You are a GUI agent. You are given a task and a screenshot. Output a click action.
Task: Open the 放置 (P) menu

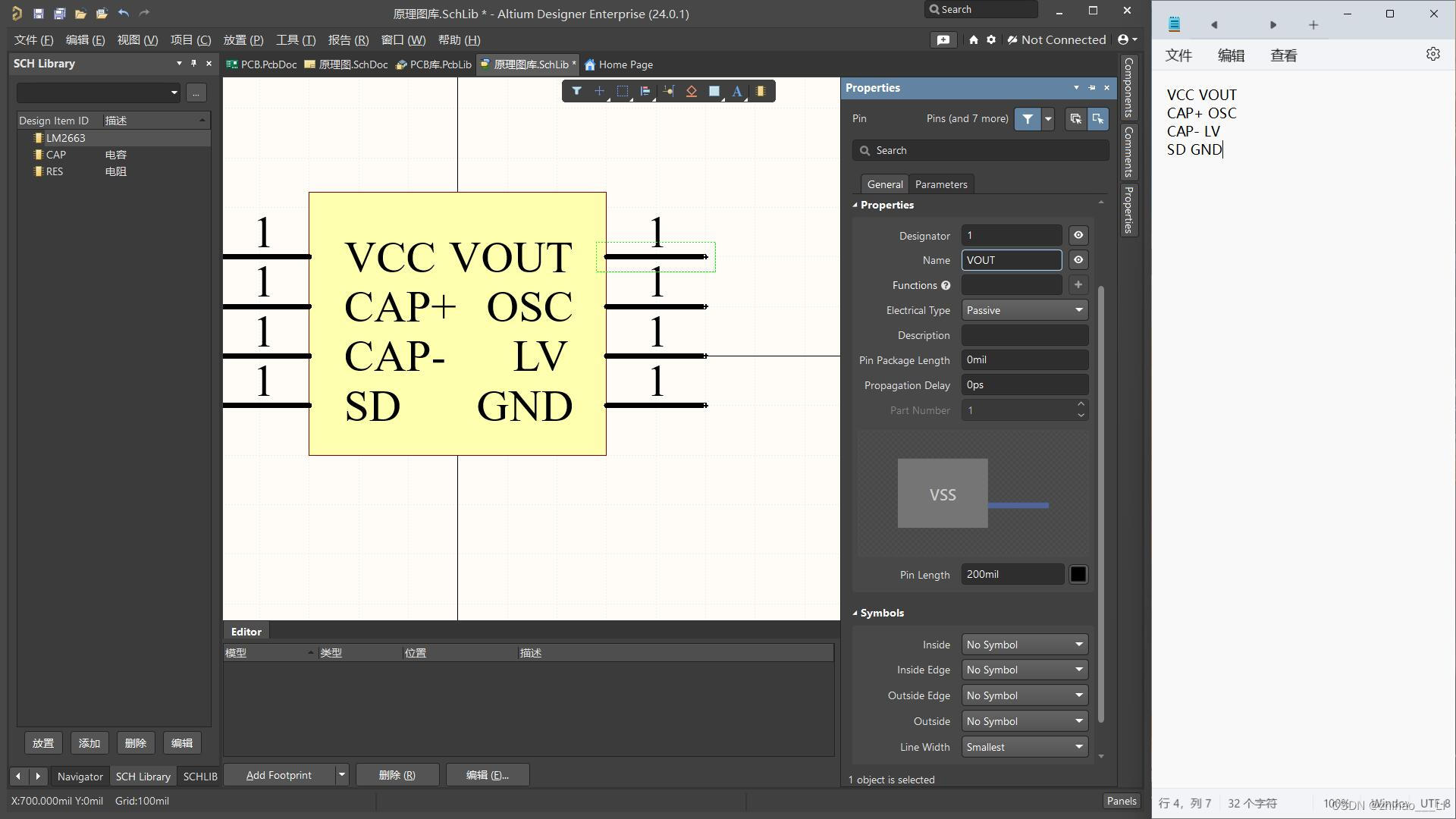(x=243, y=39)
